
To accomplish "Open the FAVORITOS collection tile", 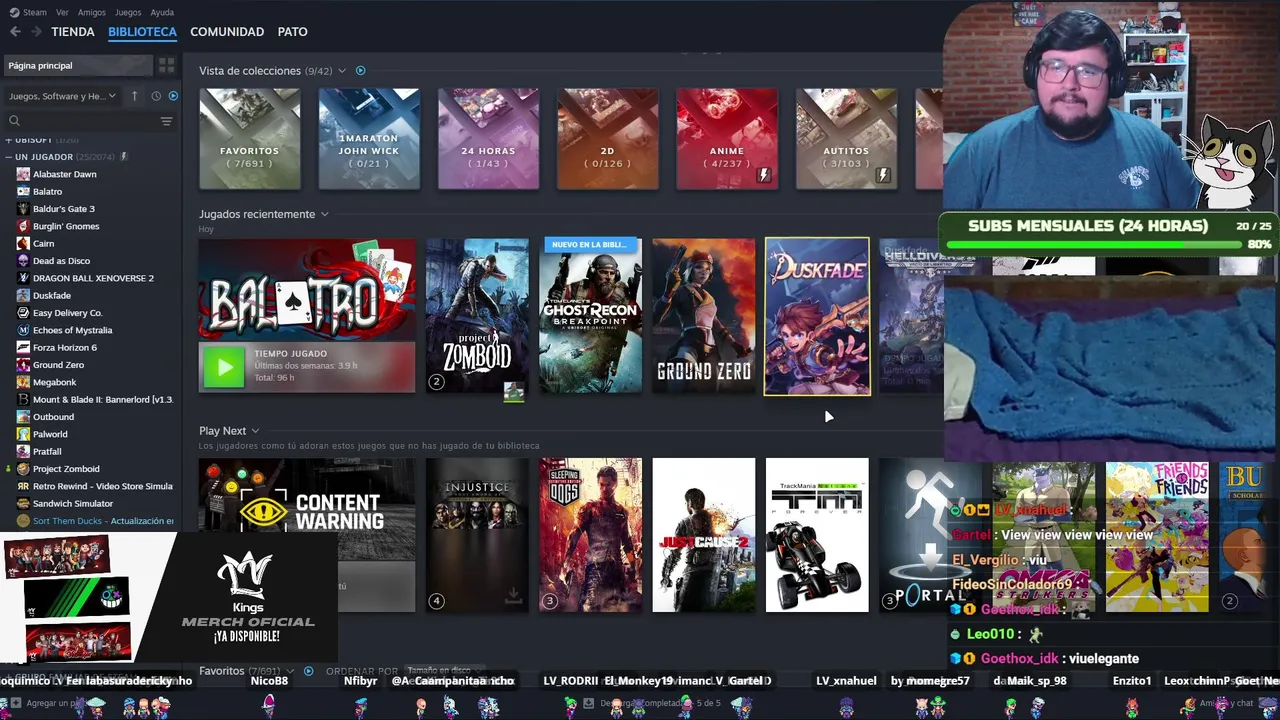I will coord(250,139).
